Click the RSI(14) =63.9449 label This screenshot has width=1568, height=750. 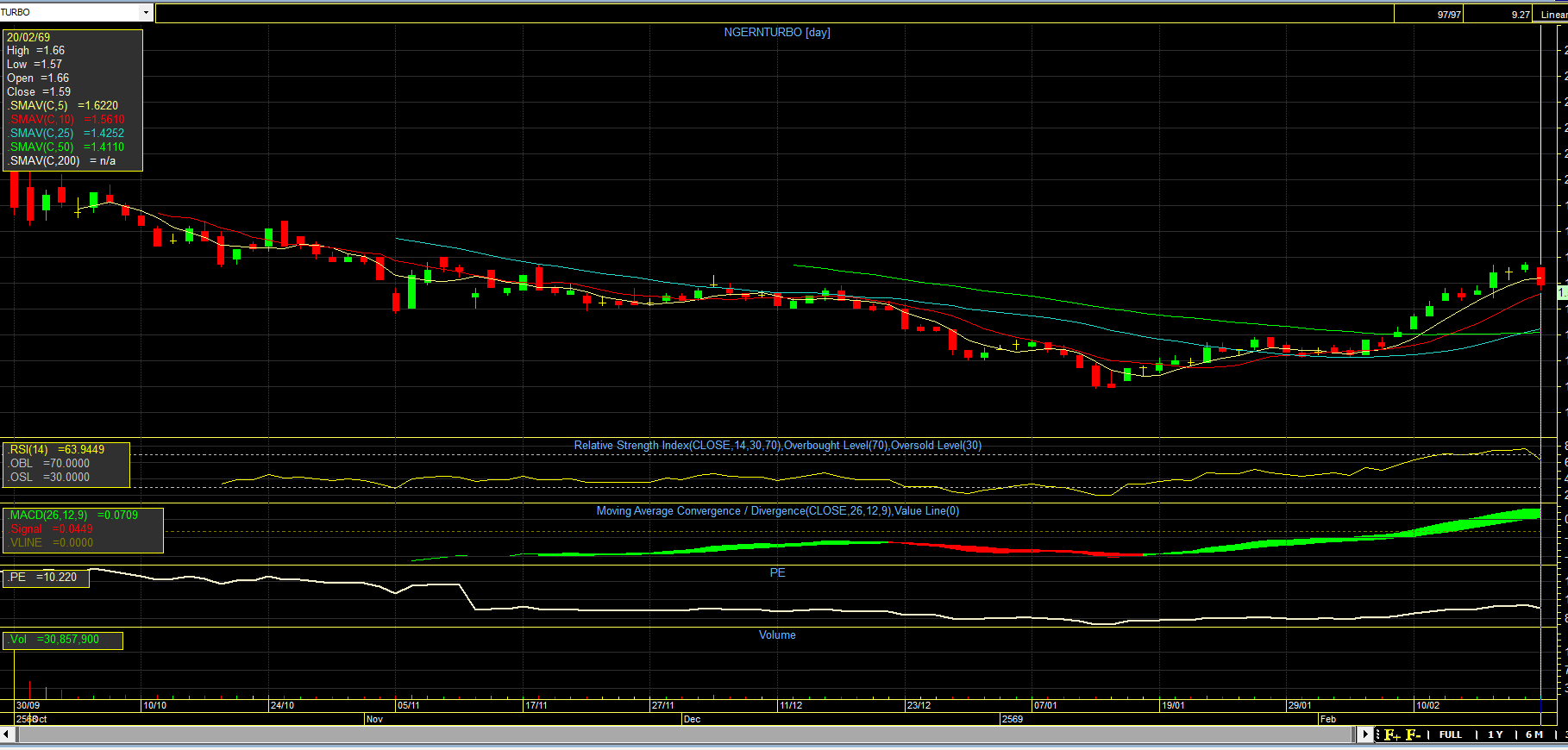[x=57, y=450]
